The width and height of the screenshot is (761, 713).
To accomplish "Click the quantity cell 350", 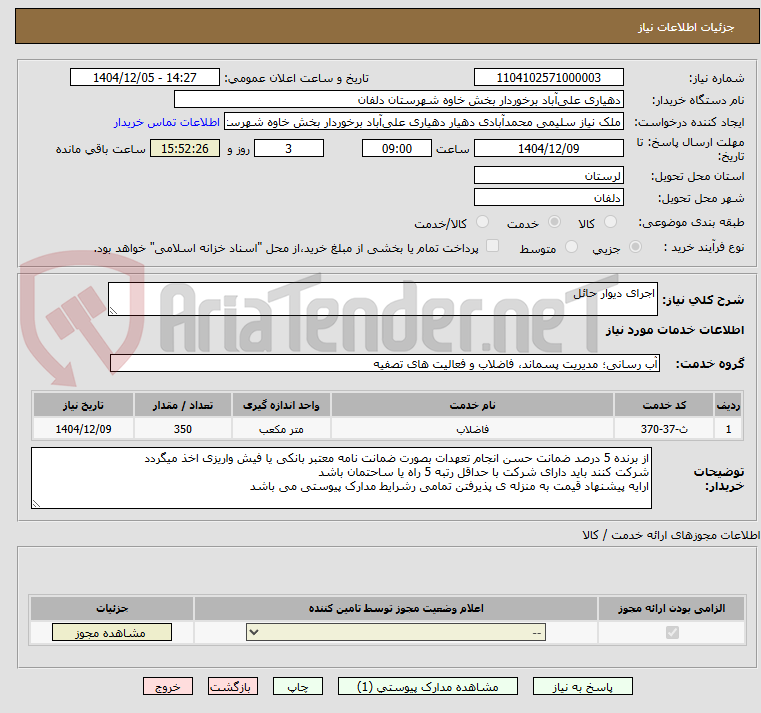I will [182, 429].
